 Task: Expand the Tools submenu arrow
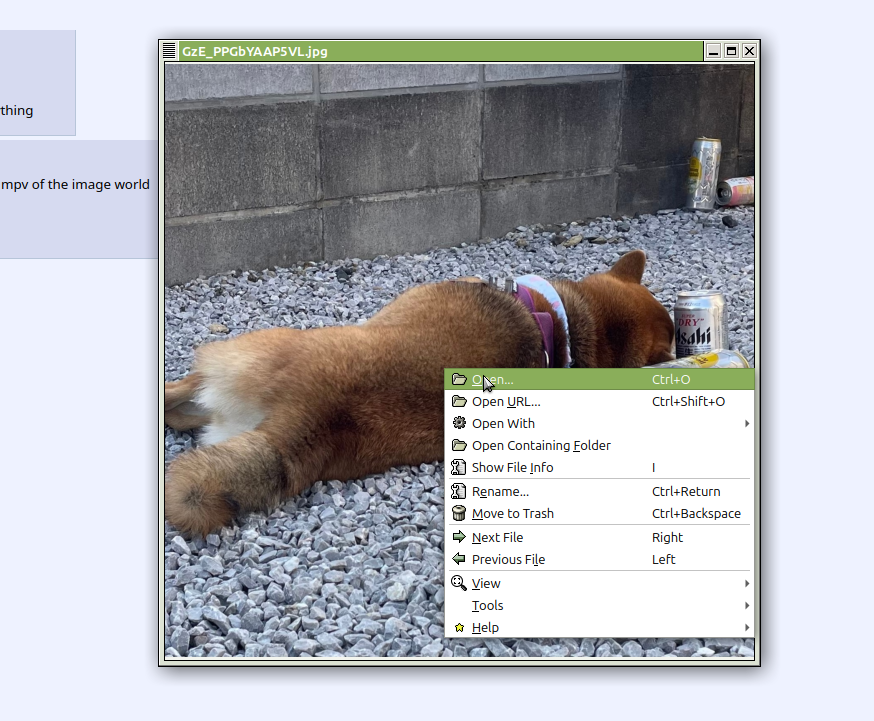(x=747, y=605)
